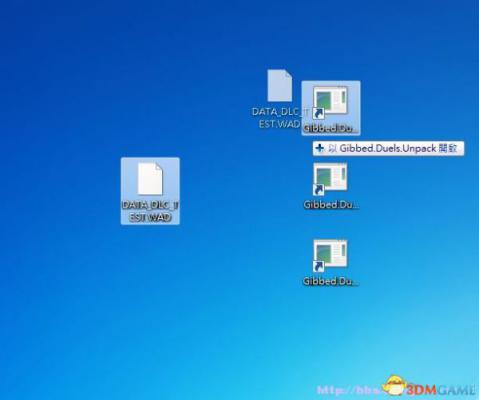Click the plus icon in the drag tooltip
The width and height of the screenshot is (479, 400).
(320, 148)
